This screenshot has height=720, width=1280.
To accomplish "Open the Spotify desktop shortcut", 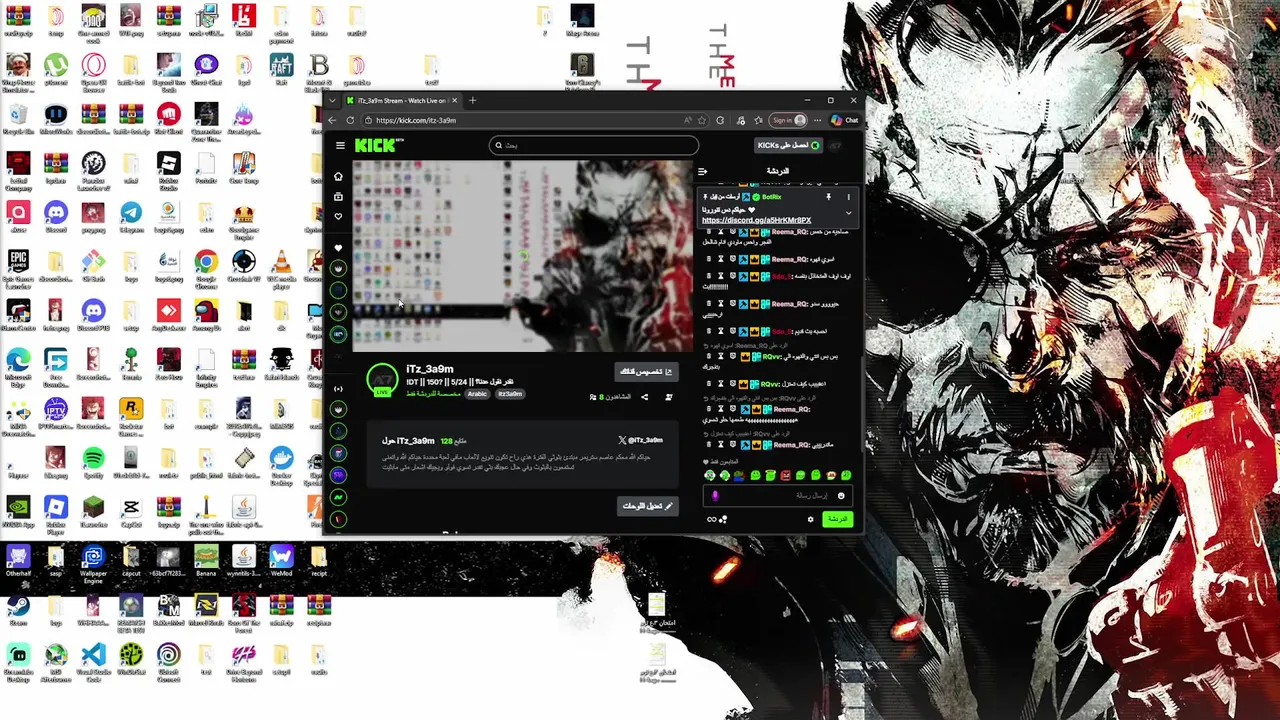I will [x=93, y=462].
